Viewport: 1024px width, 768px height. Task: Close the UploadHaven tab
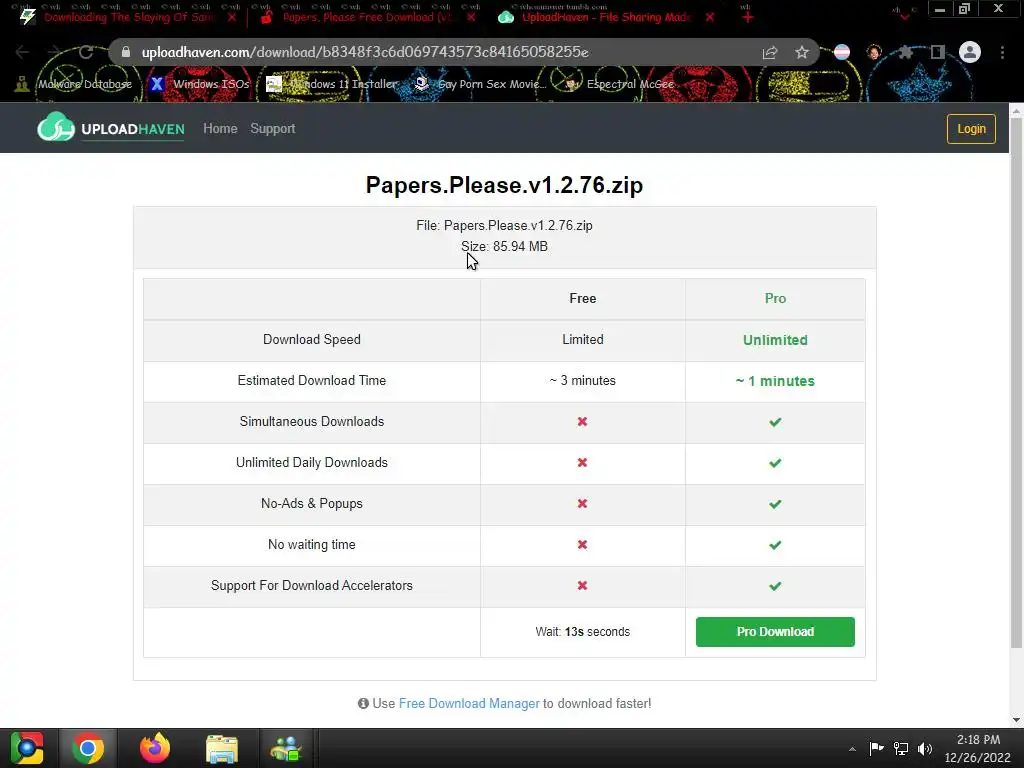click(710, 17)
